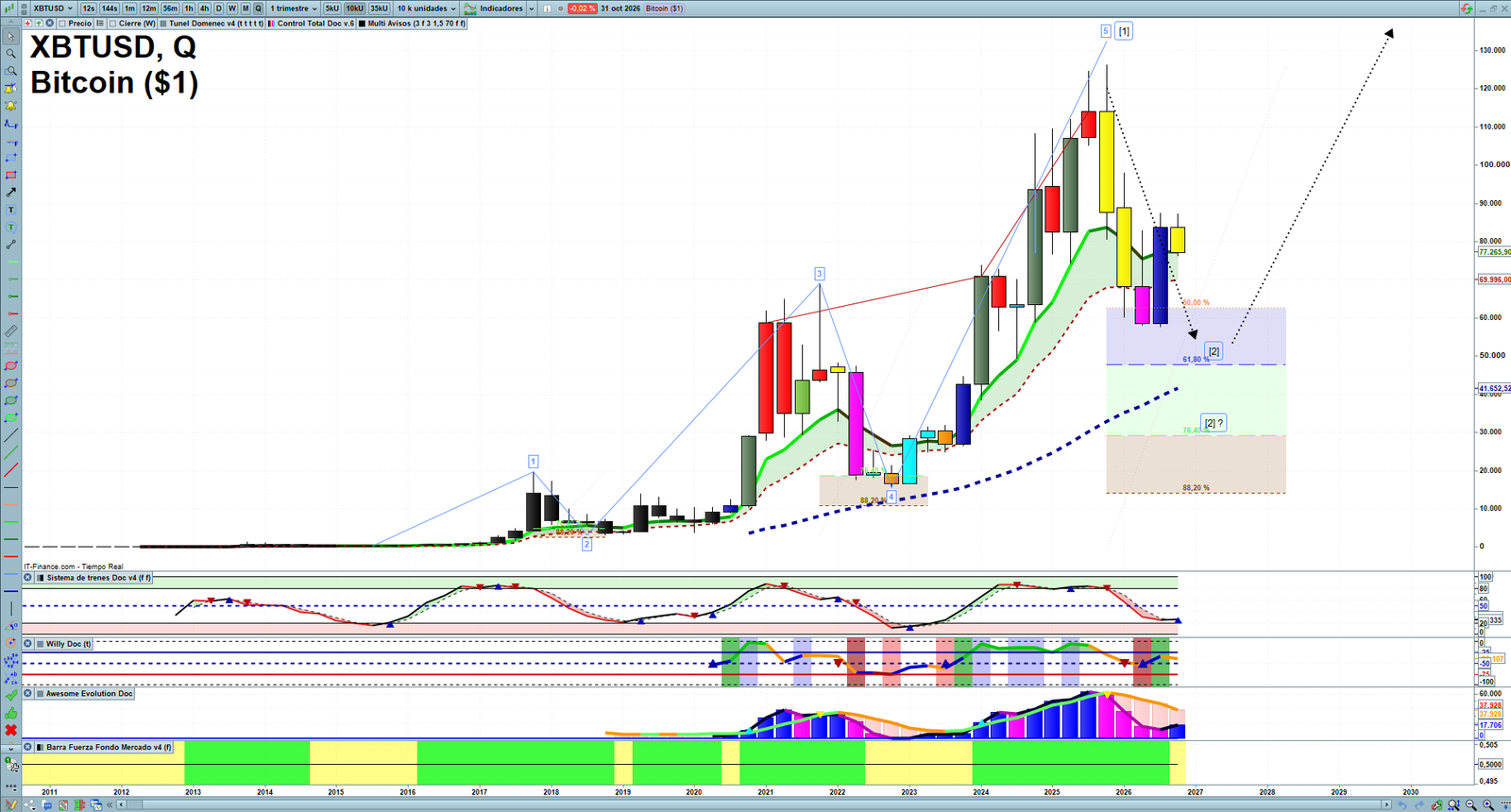
Task: Close the Awesome Evolution Doc panel
Action: coord(27,694)
